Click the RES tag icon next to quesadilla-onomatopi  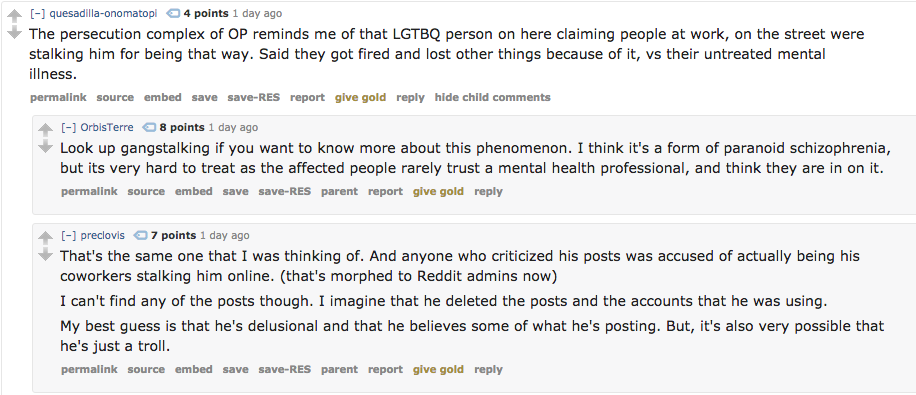174,13
